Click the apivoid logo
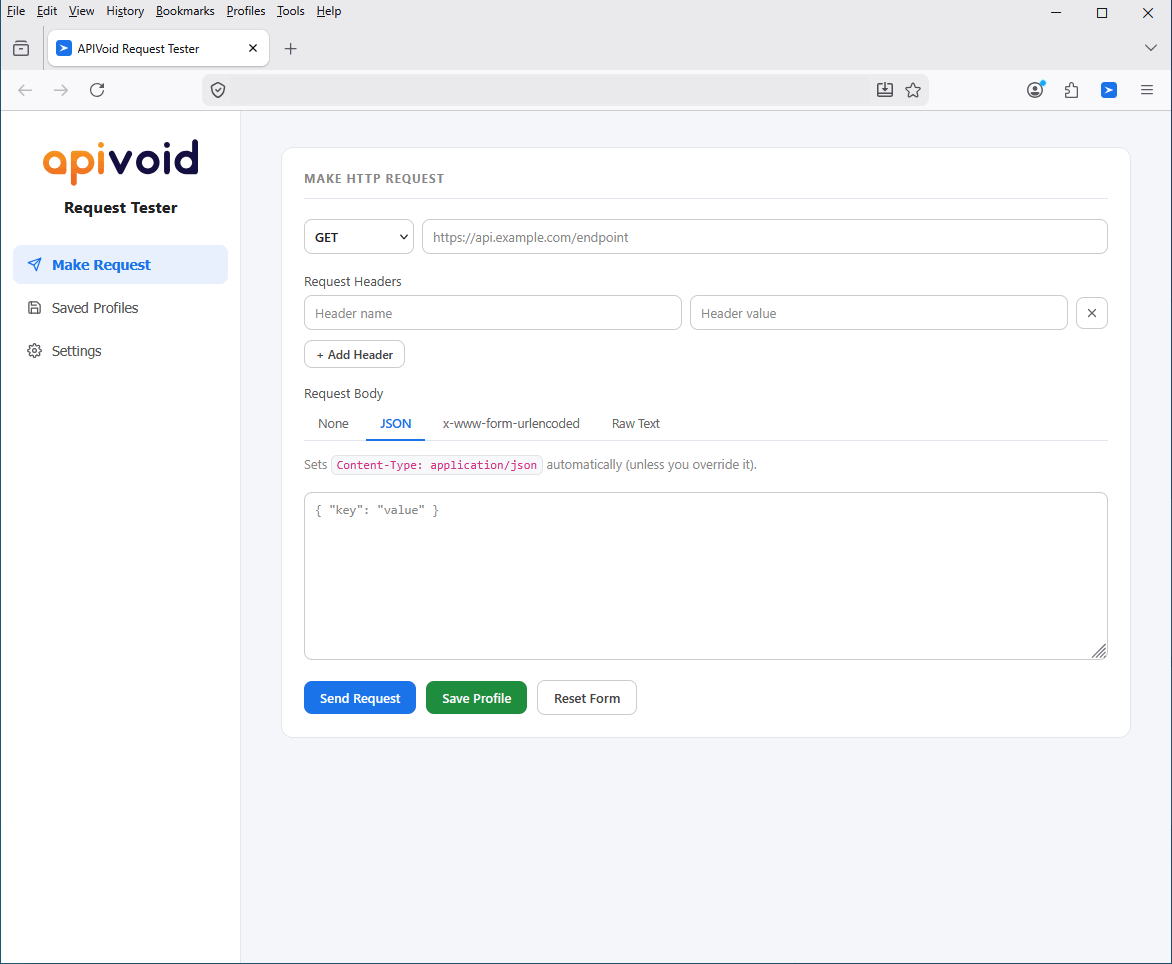 click(x=120, y=161)
